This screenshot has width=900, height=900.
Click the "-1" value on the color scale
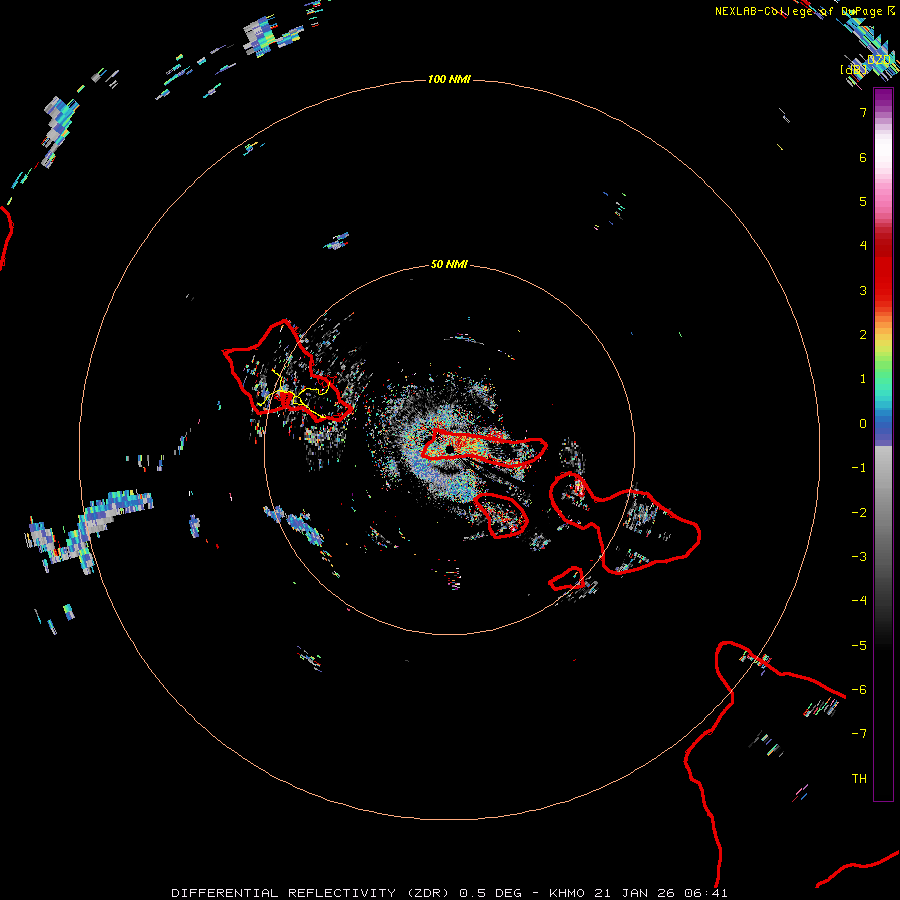[x=859, y=468]
